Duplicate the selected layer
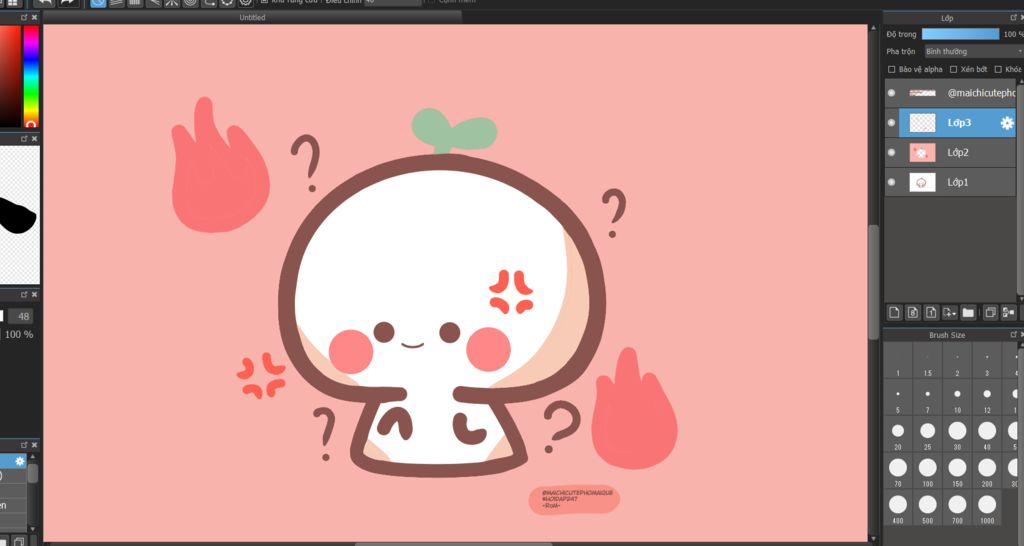1024x546 pixels. click(990, 313)
